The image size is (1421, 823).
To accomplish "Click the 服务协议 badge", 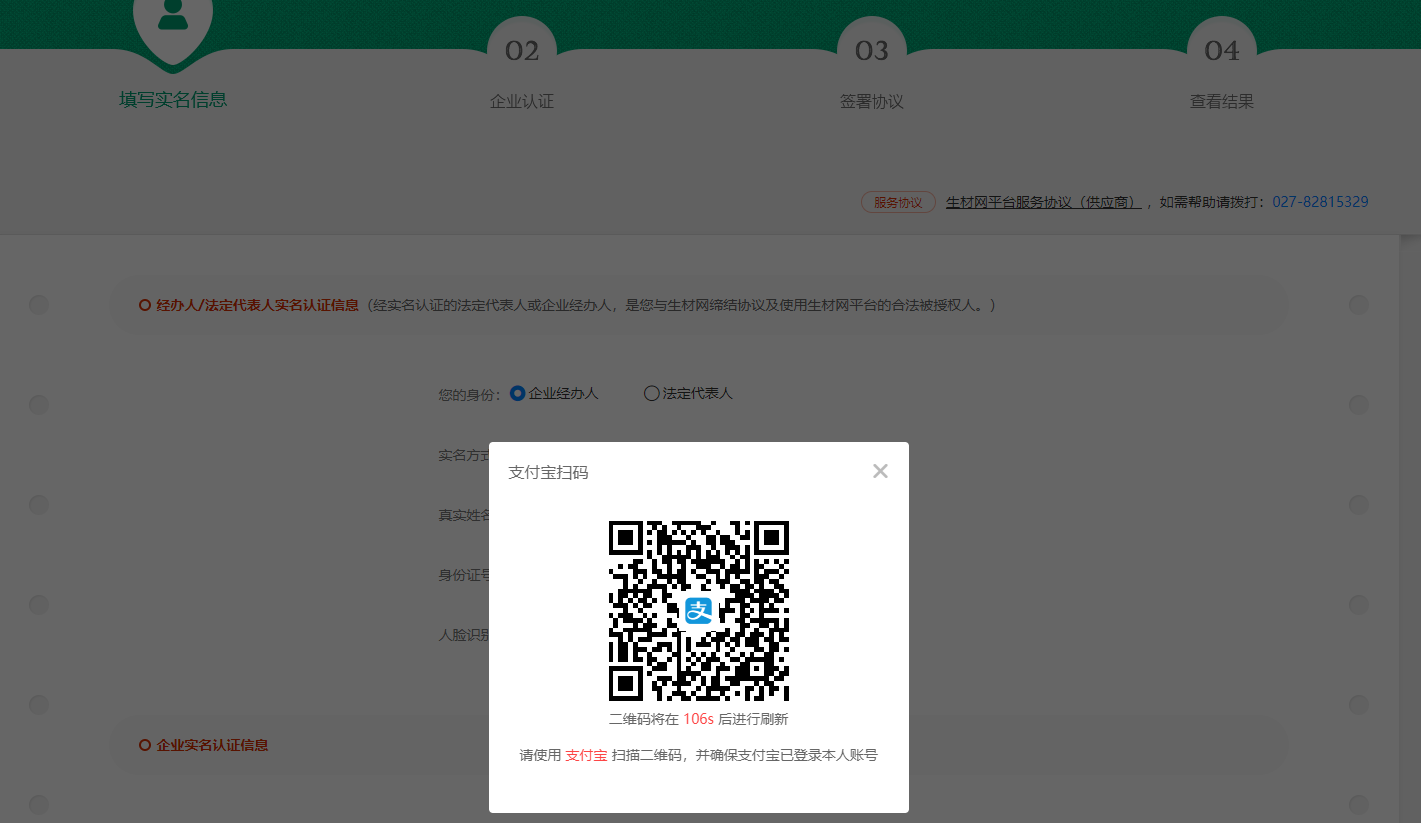I will click(x=898, y=202).
